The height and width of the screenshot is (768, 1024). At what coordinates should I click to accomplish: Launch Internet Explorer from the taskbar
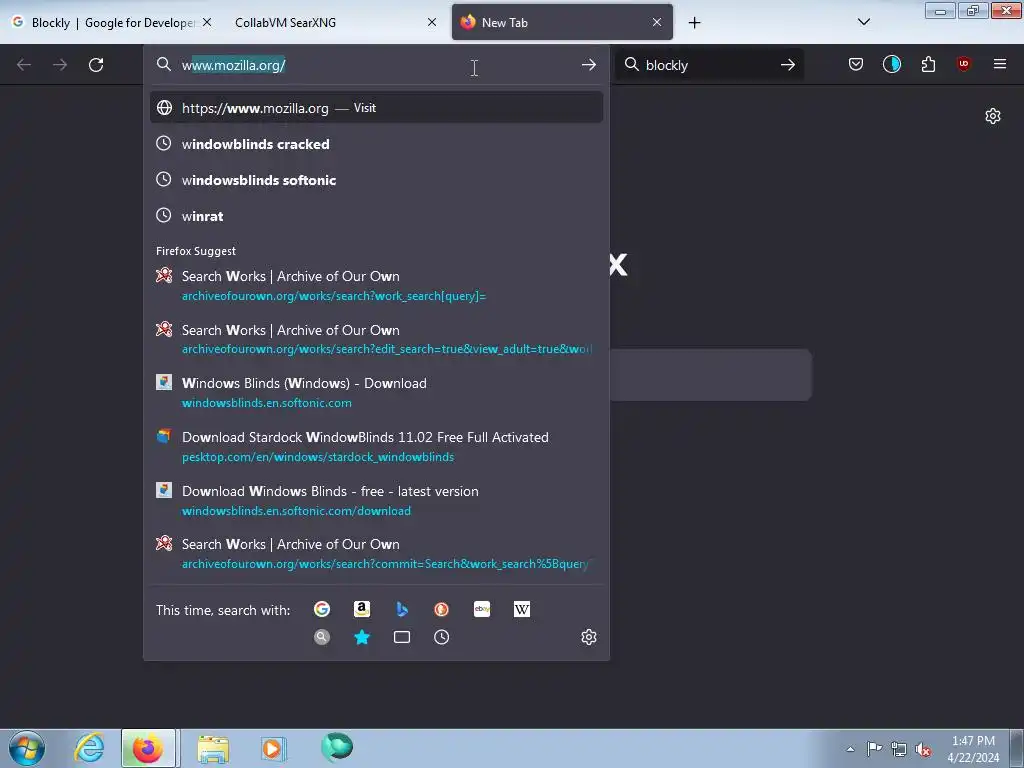(89, 748)
